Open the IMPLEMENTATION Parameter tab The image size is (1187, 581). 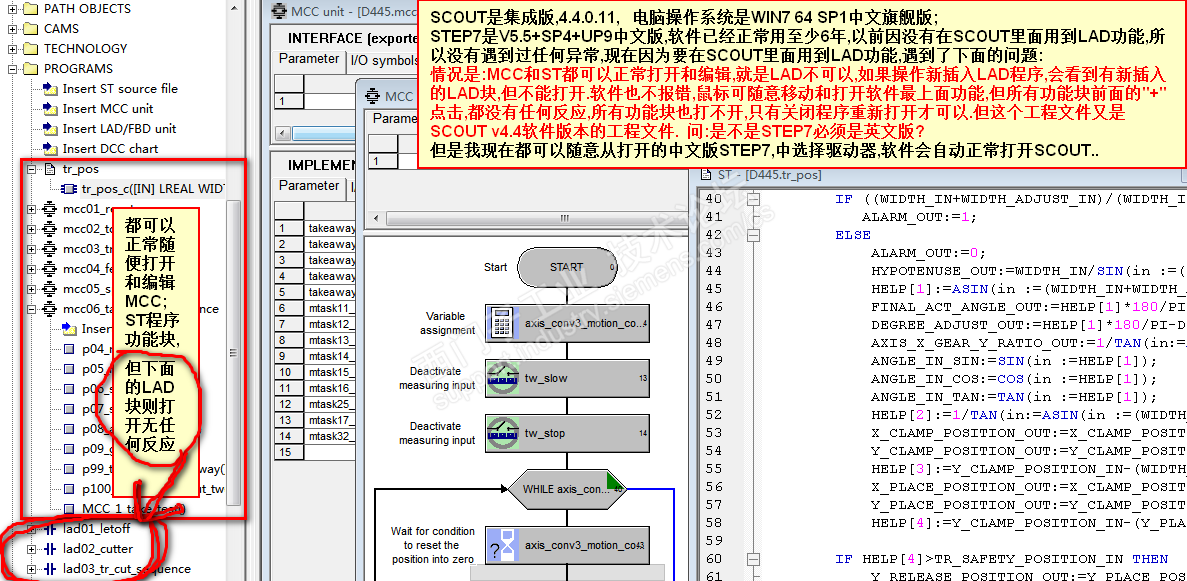click(309, 186)
